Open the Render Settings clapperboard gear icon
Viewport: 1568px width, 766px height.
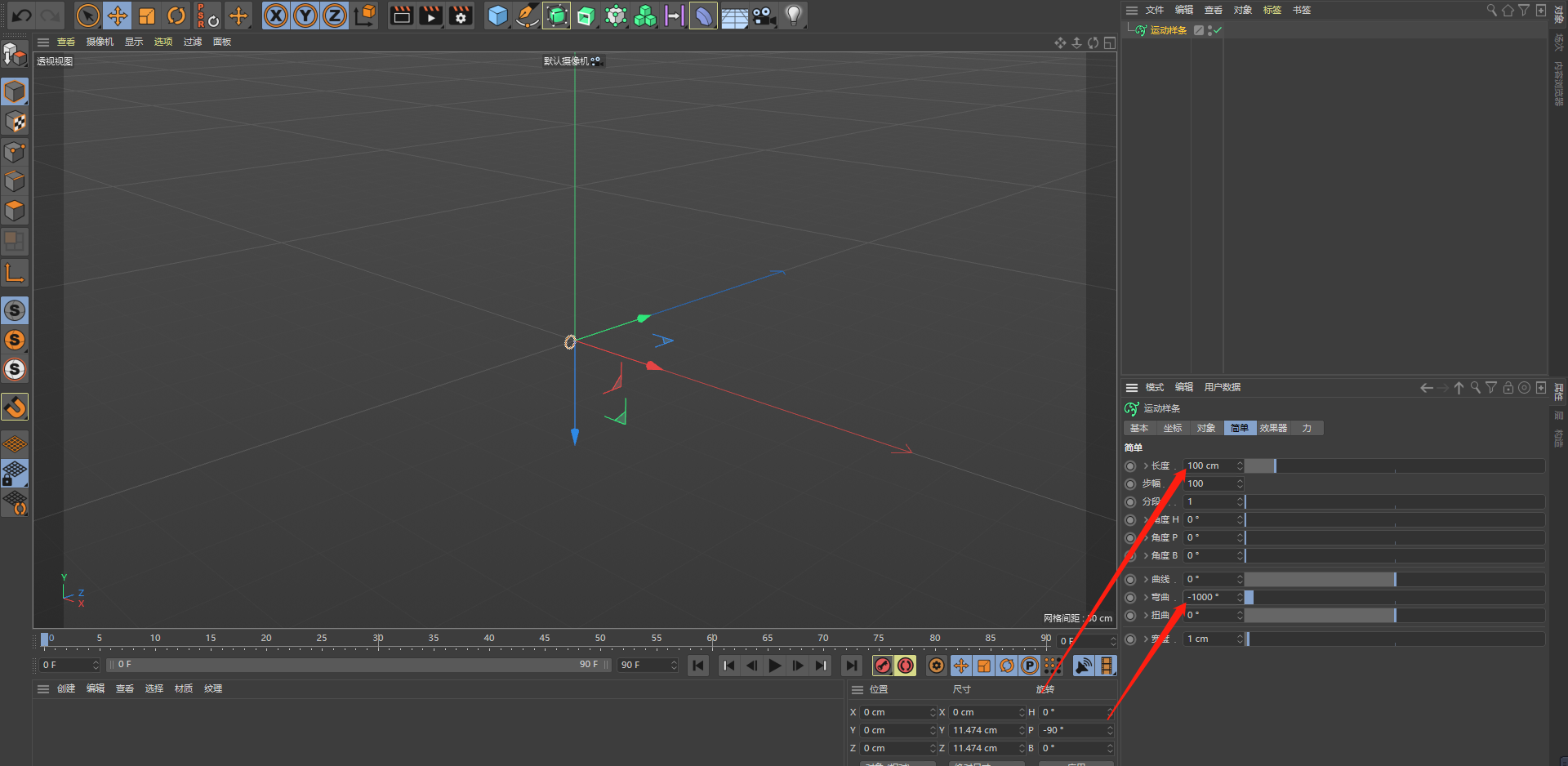point(461,16)
